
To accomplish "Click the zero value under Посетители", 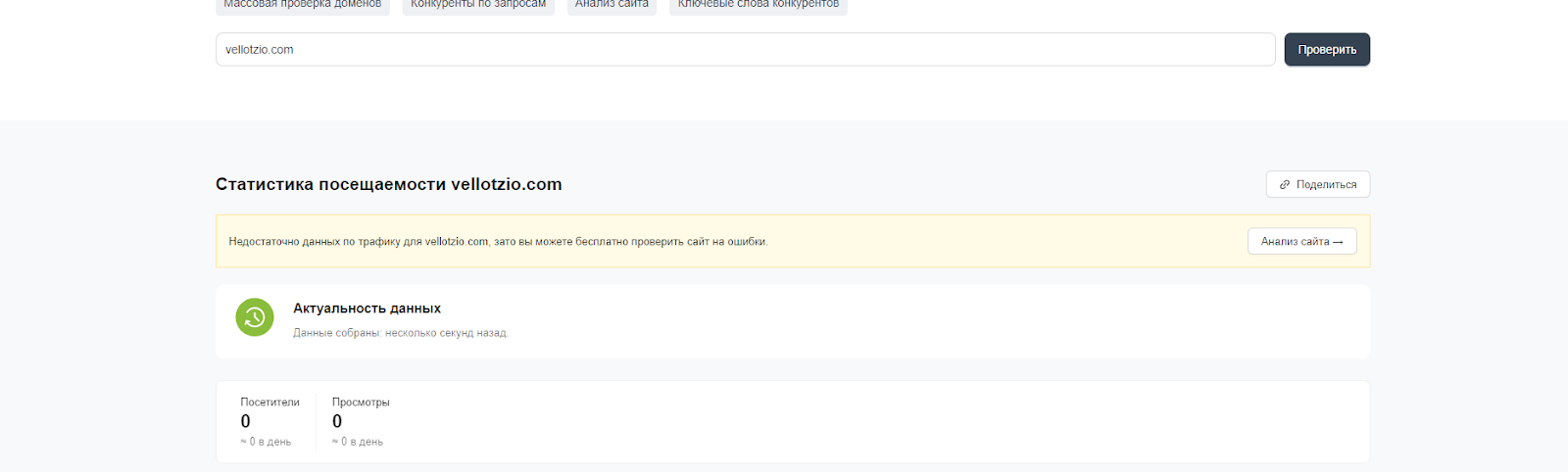I will (x=246, y=421).
